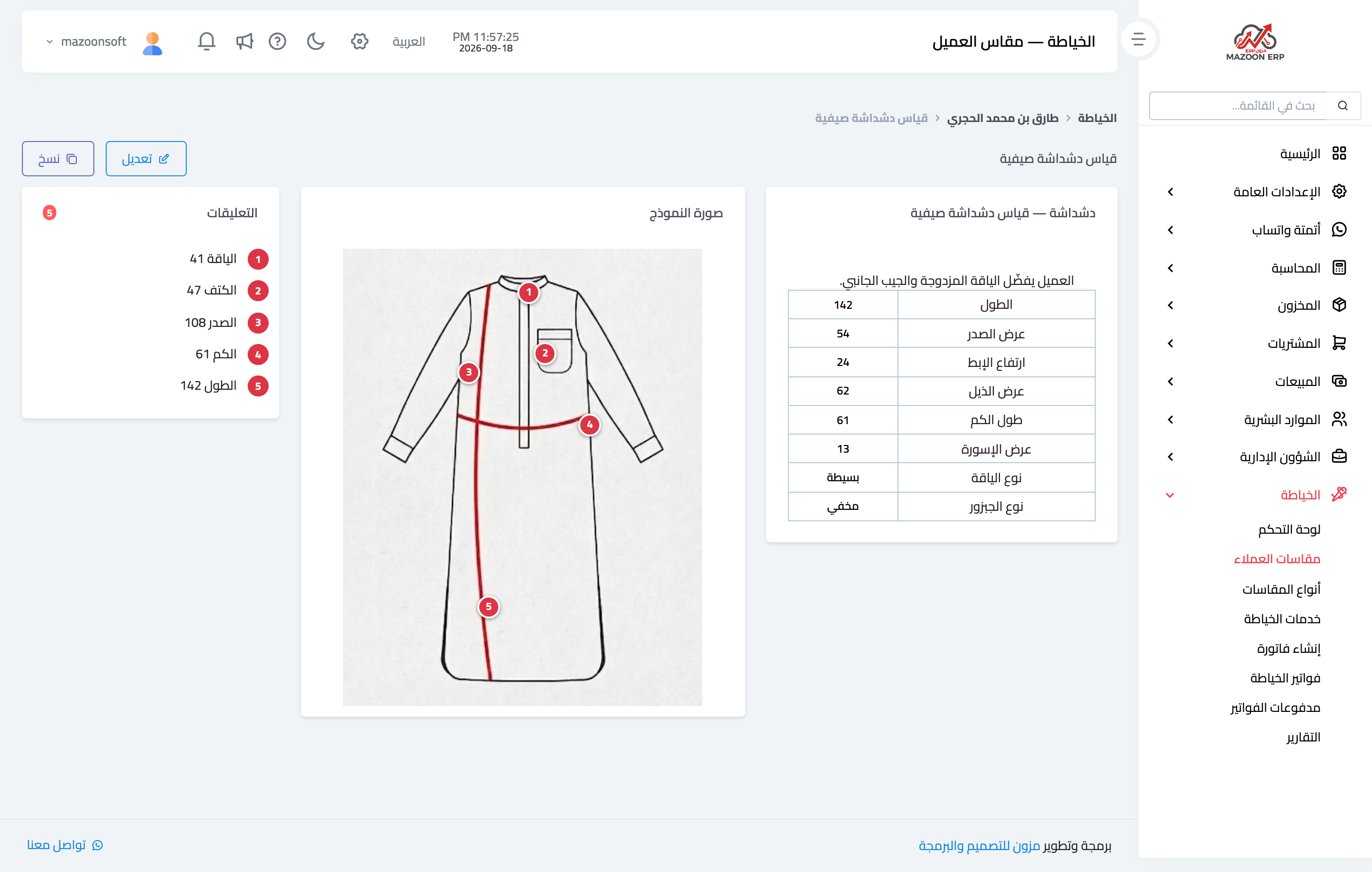Click the تواصل معنا contact link
1372x872 pixels.
pos(65,845)
